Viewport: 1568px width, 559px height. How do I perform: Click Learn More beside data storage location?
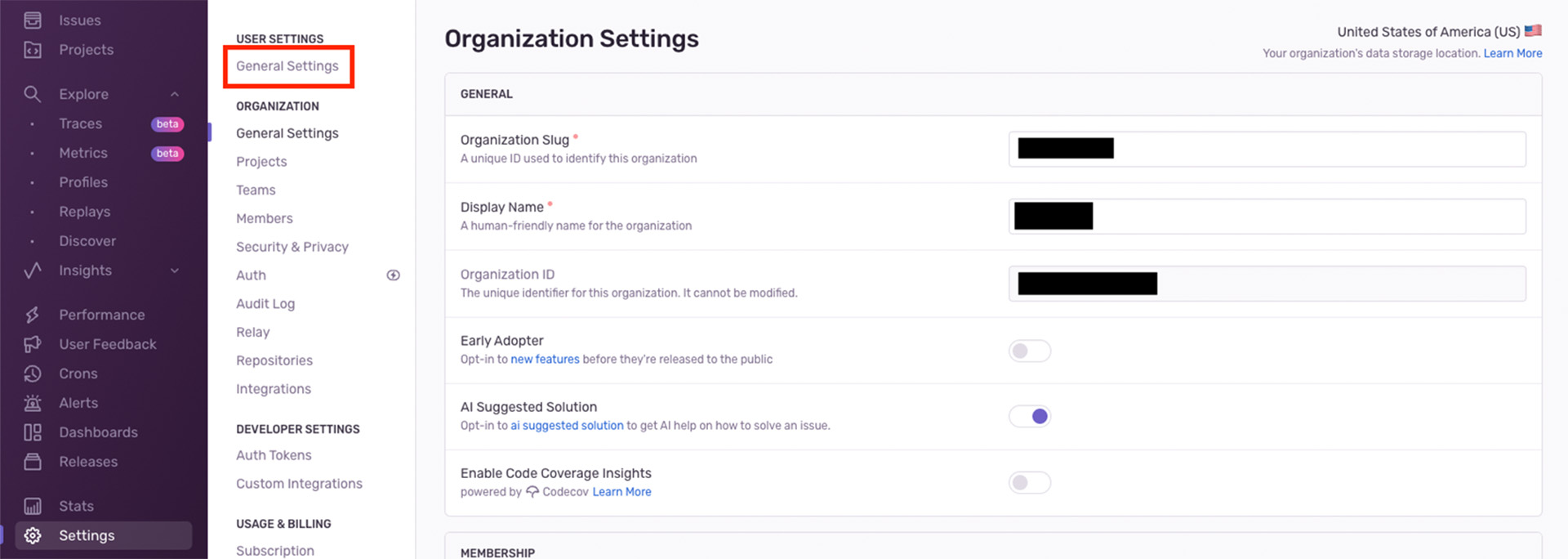(x=1512, y=53)
